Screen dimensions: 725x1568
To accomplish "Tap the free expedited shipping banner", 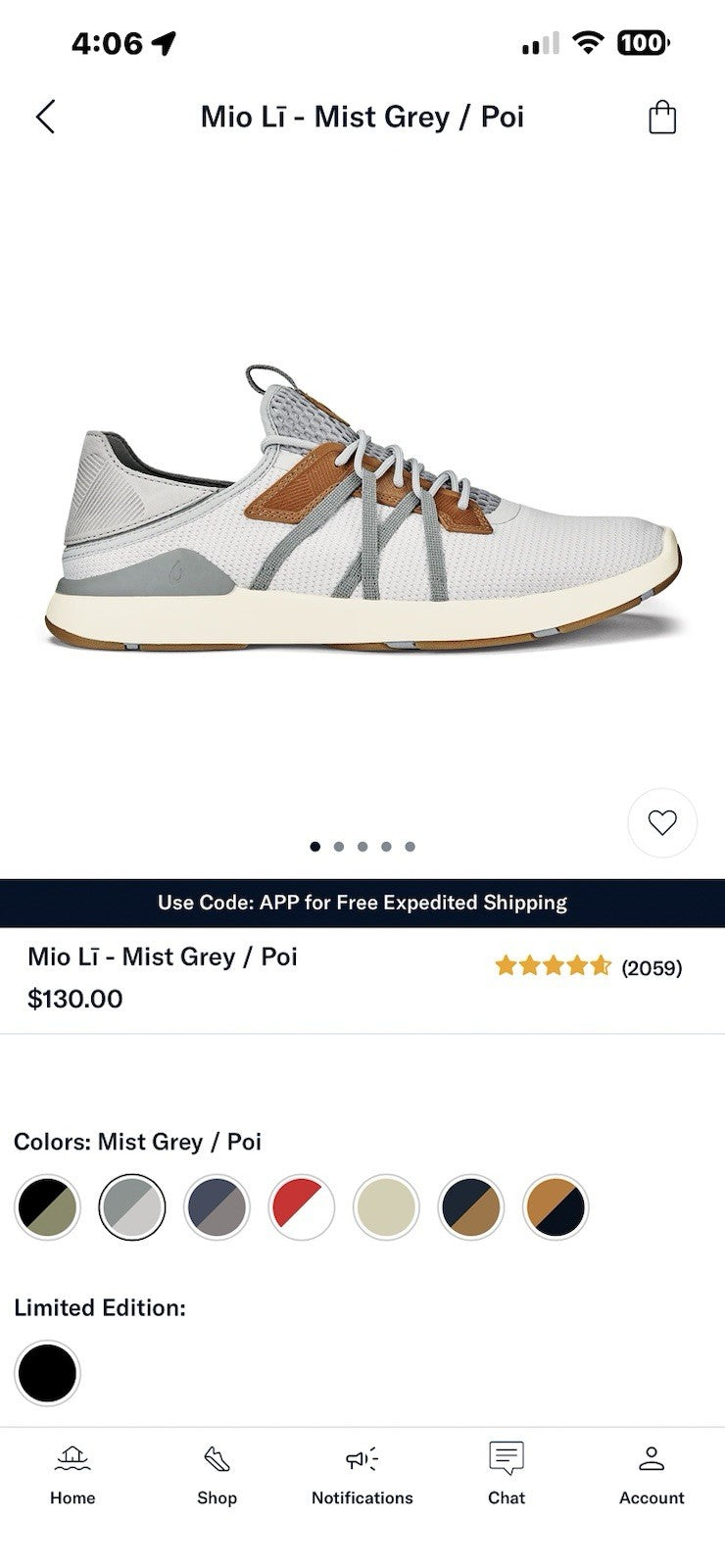I will point(362,903).
